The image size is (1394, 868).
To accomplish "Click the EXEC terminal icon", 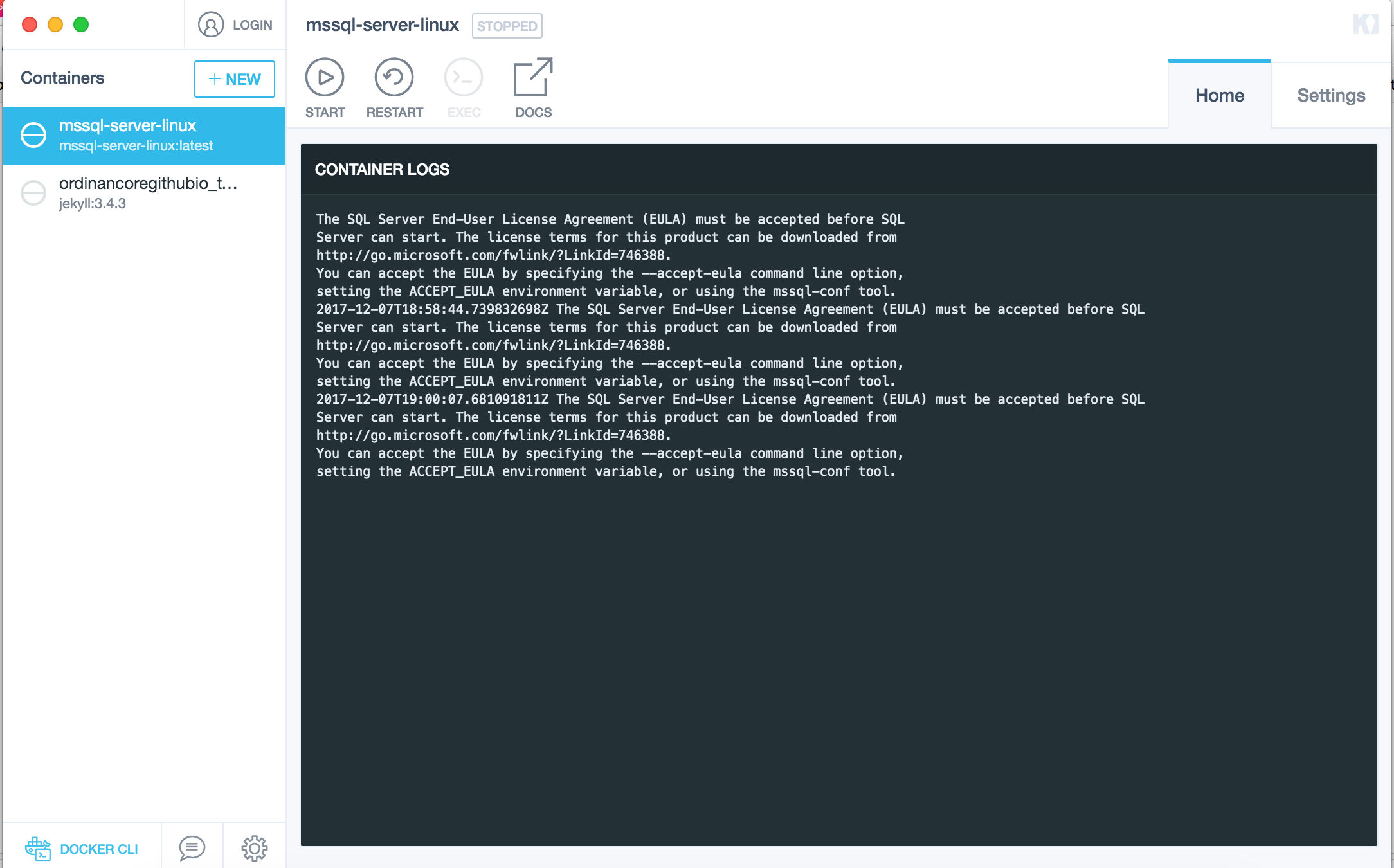I will (x=464, y=77).
